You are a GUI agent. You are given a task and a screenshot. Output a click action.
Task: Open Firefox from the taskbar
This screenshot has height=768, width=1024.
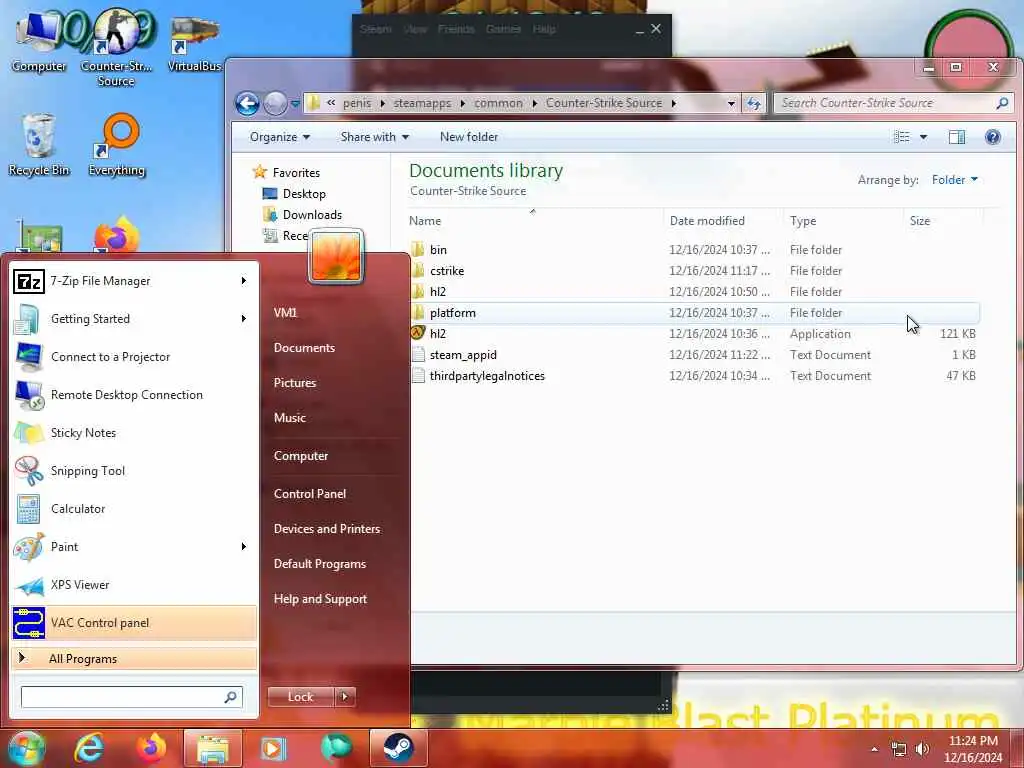(x=150, y=748)
